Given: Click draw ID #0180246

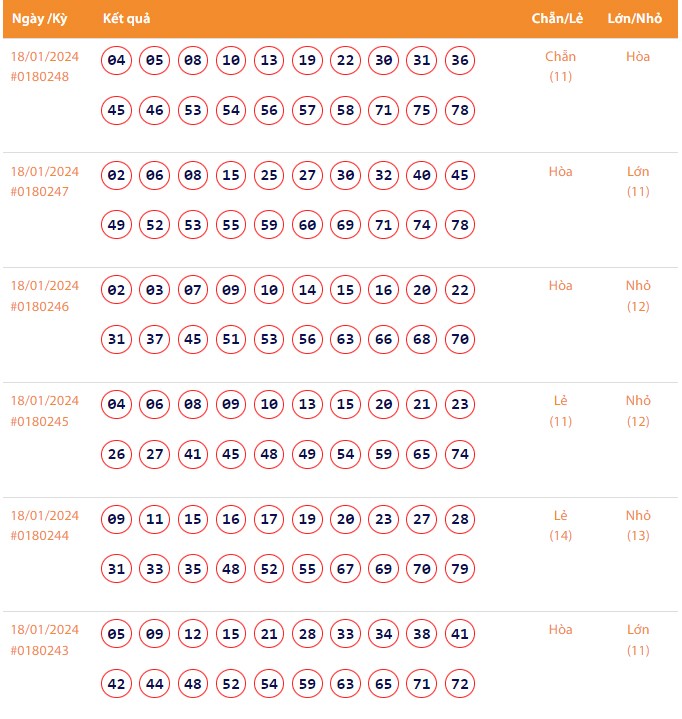Looking at the screenshot, I should click(40, 306).
